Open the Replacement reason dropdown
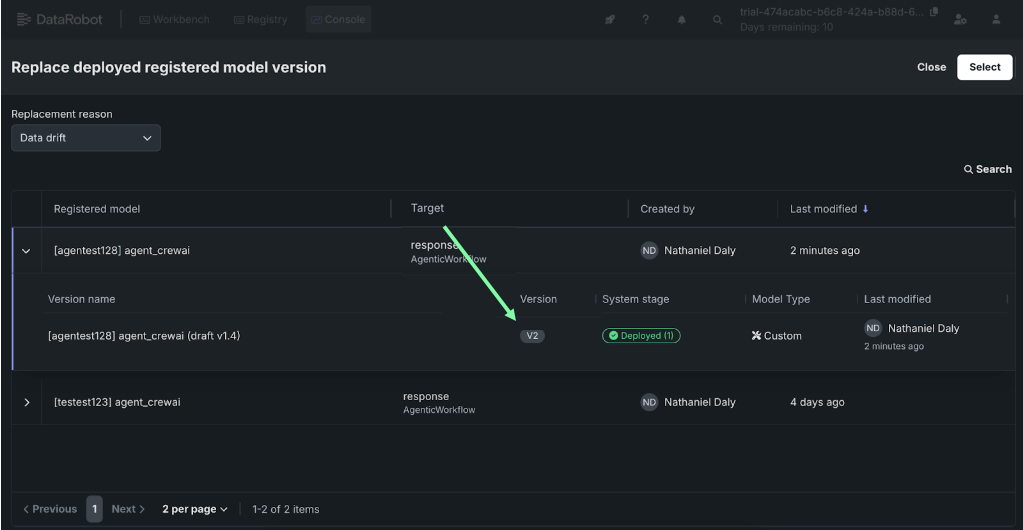This screenshot has width=1023, height=530. pyautogui.click(x=85, y=138)
